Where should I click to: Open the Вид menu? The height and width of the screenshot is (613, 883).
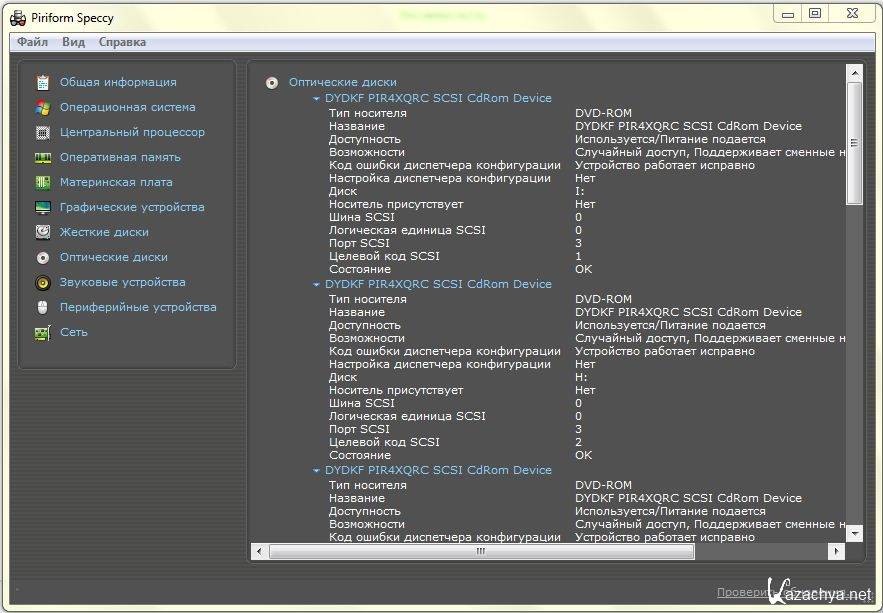pyautogui.click(x=73, y=42)
